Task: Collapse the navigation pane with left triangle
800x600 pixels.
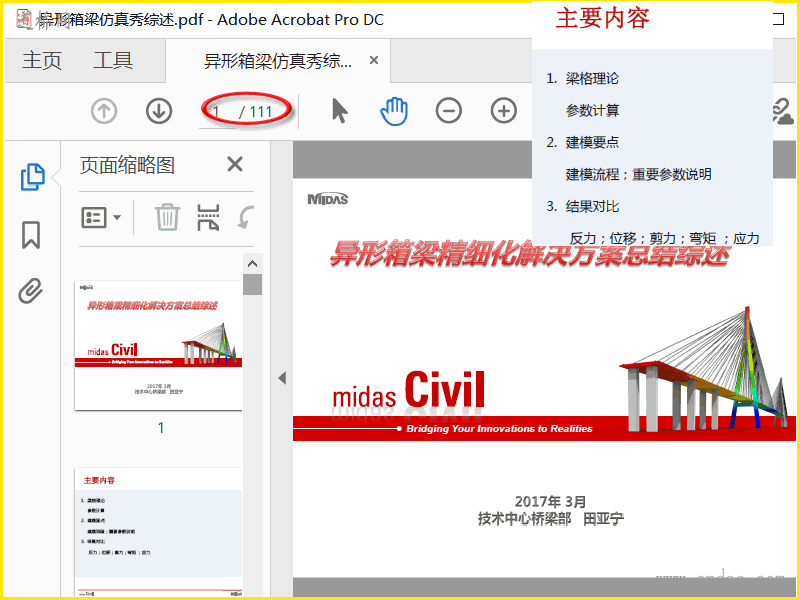Action: tap(282, 378)
